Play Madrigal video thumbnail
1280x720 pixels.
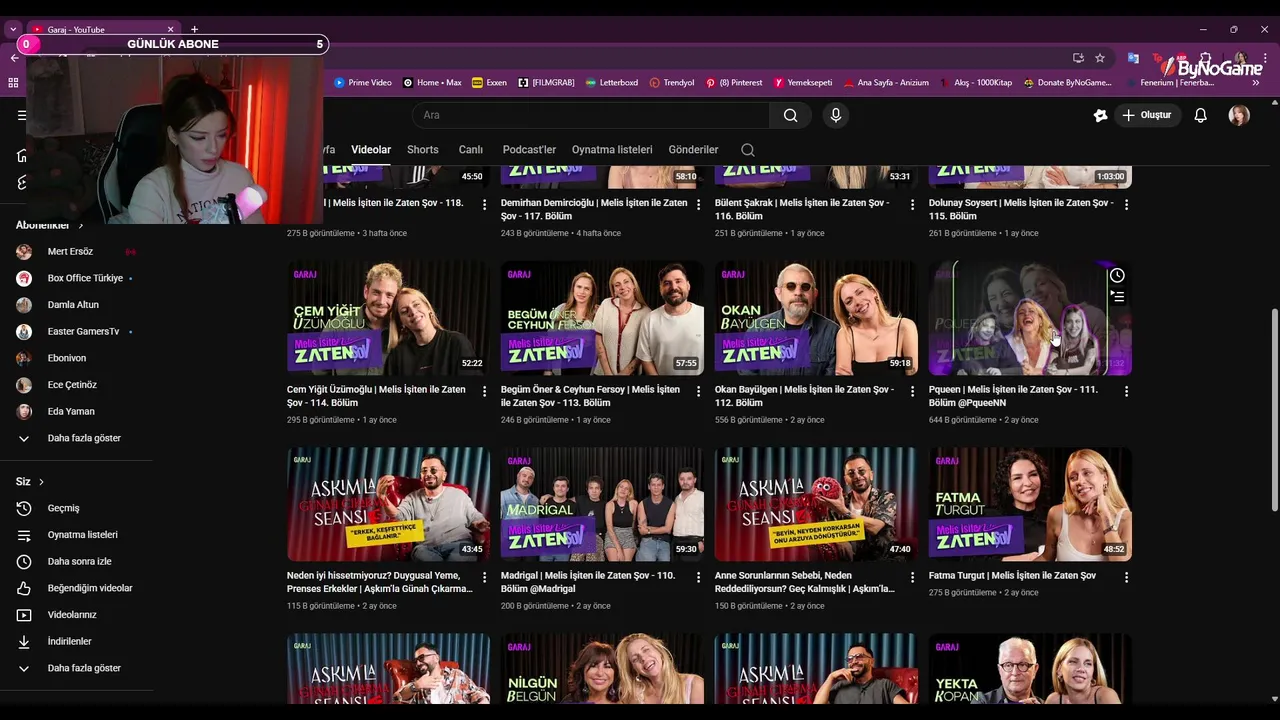point(602,504)
